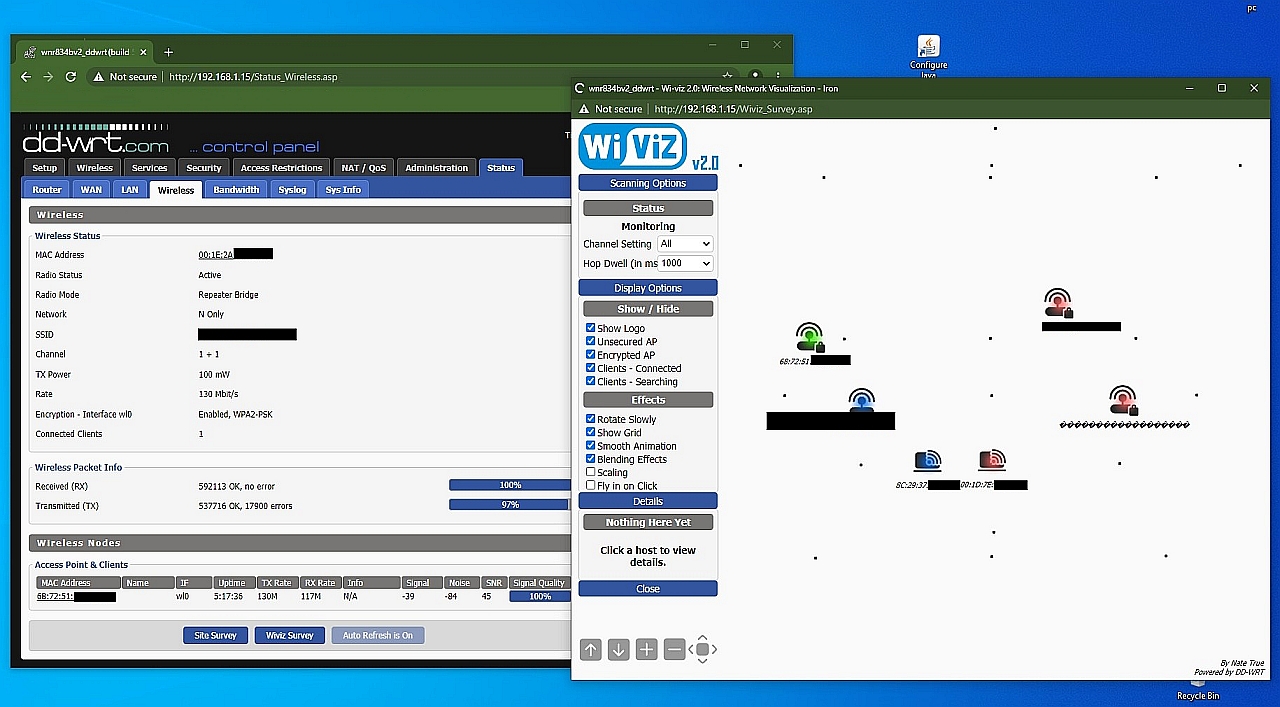
Task: Open Configure Java desktop icon
Action: pyautogui.click(x=928, y=57)
